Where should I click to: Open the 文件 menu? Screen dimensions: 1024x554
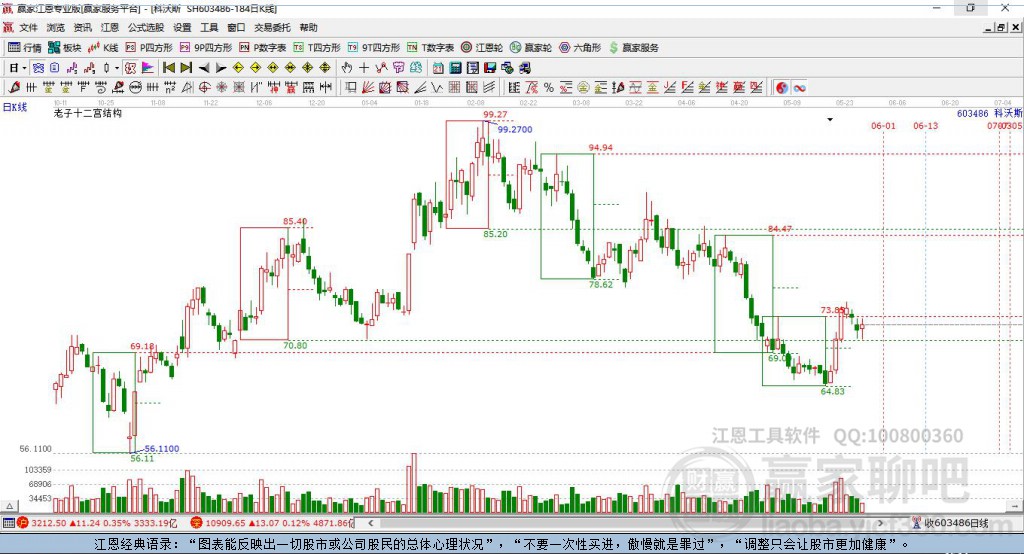click(28, 27)
